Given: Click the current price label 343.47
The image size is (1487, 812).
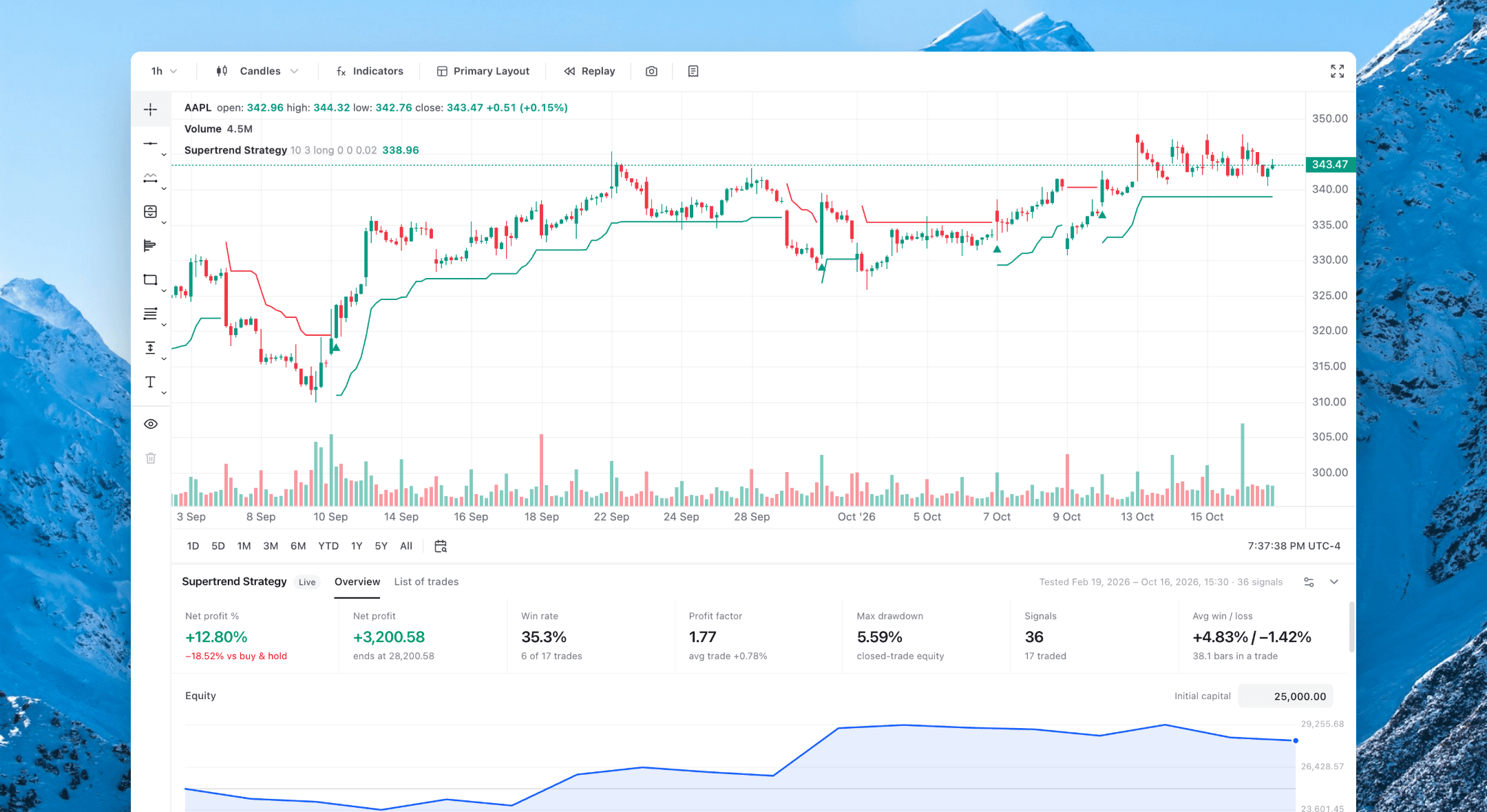Looking at the screenshot, I should 1330,164.
